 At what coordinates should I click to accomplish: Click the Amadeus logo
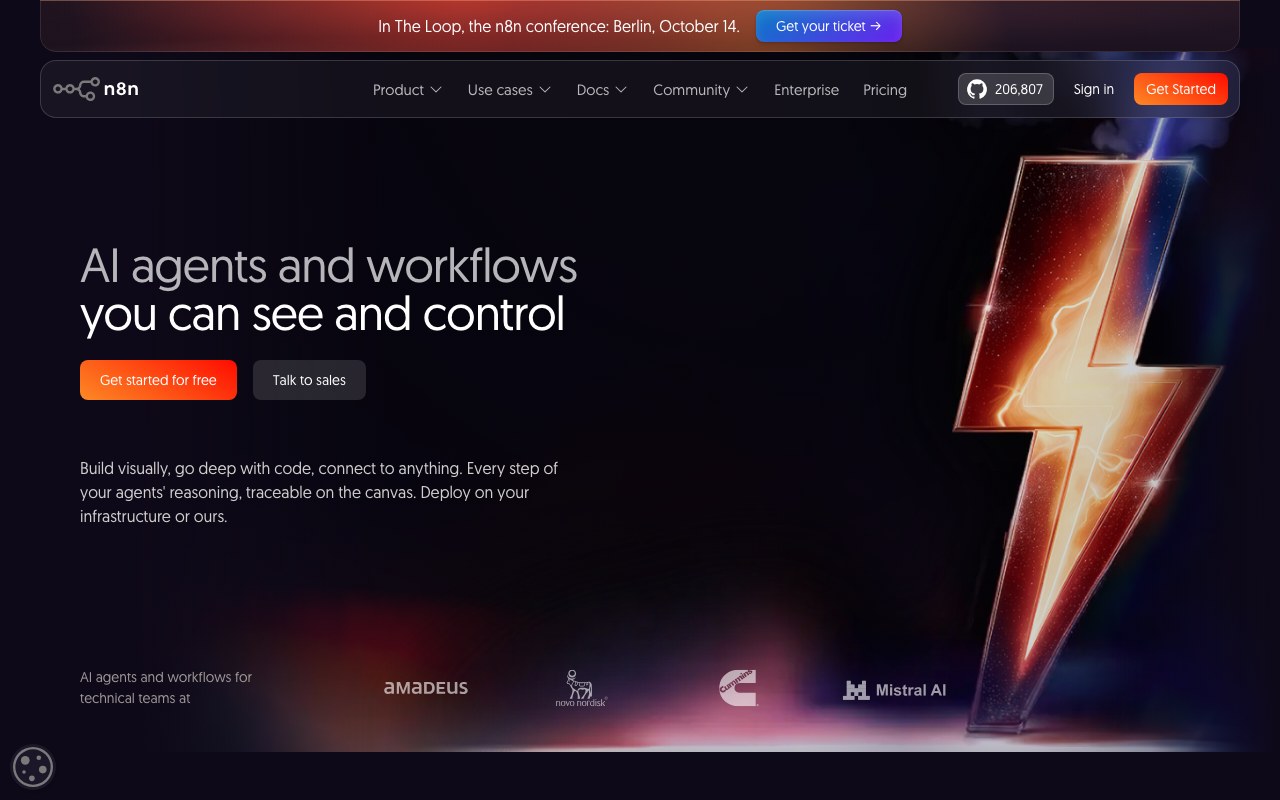point(425,688)
